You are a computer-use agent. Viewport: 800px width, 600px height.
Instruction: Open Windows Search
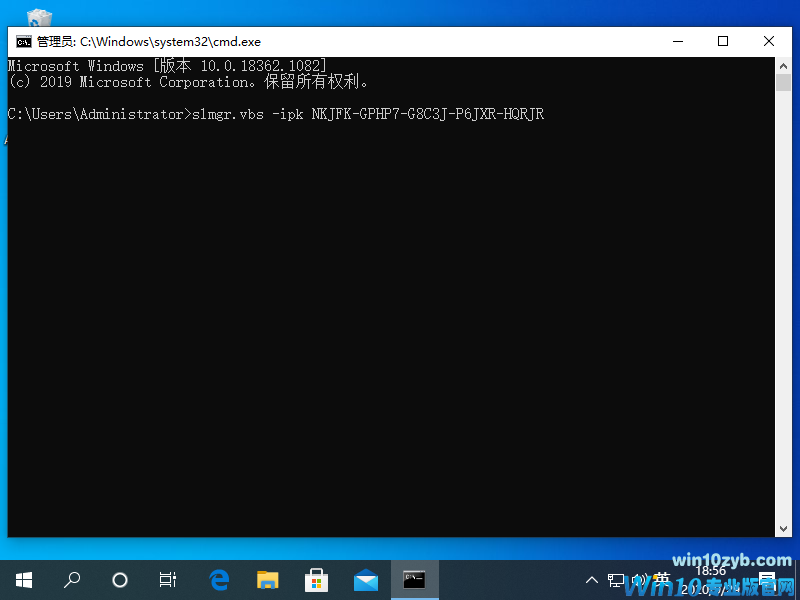coord(72,580)
